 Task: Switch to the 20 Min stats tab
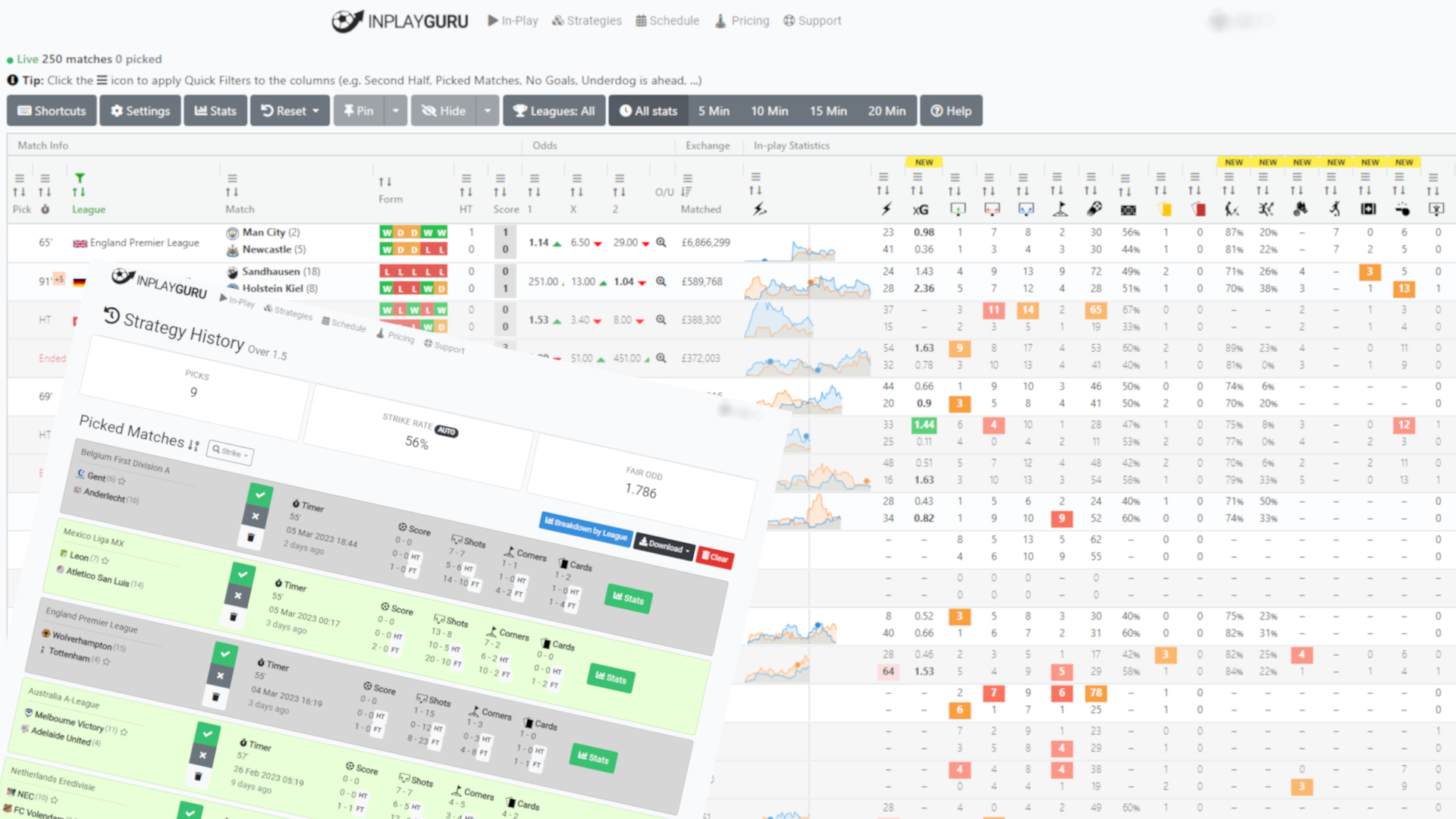pyautogui.click(x=886, y=111)
